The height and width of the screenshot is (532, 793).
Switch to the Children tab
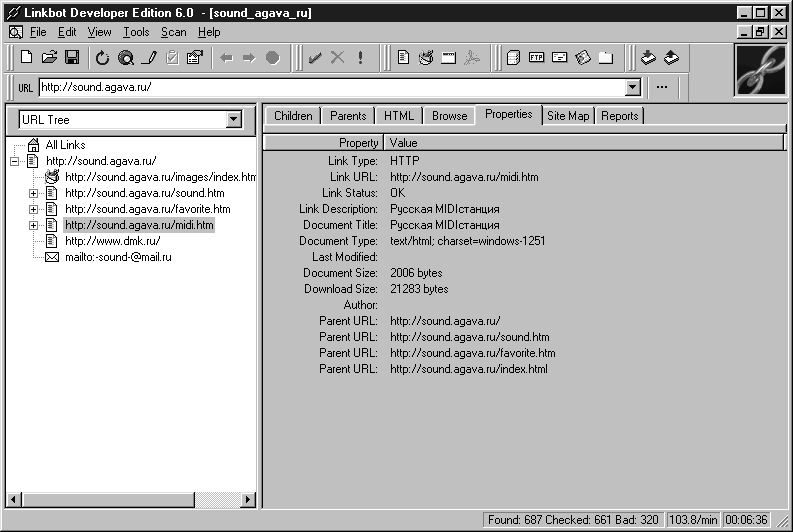click(x=293, y=116)
